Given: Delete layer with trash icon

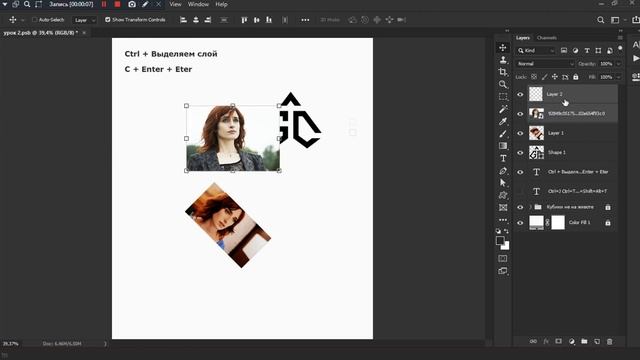Looking at the screenshot, I should pyautogui.click(x=609, y=341).
